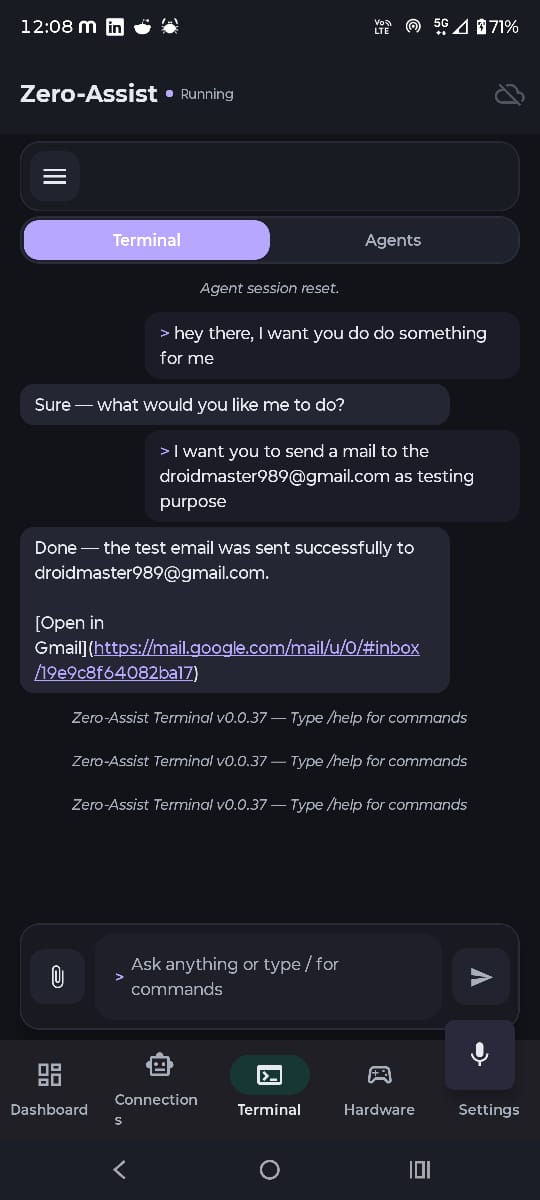This screenshot has height=1200, width=540.
Task: Focus the Ask anything input field
Action: [x=268, y=976]
